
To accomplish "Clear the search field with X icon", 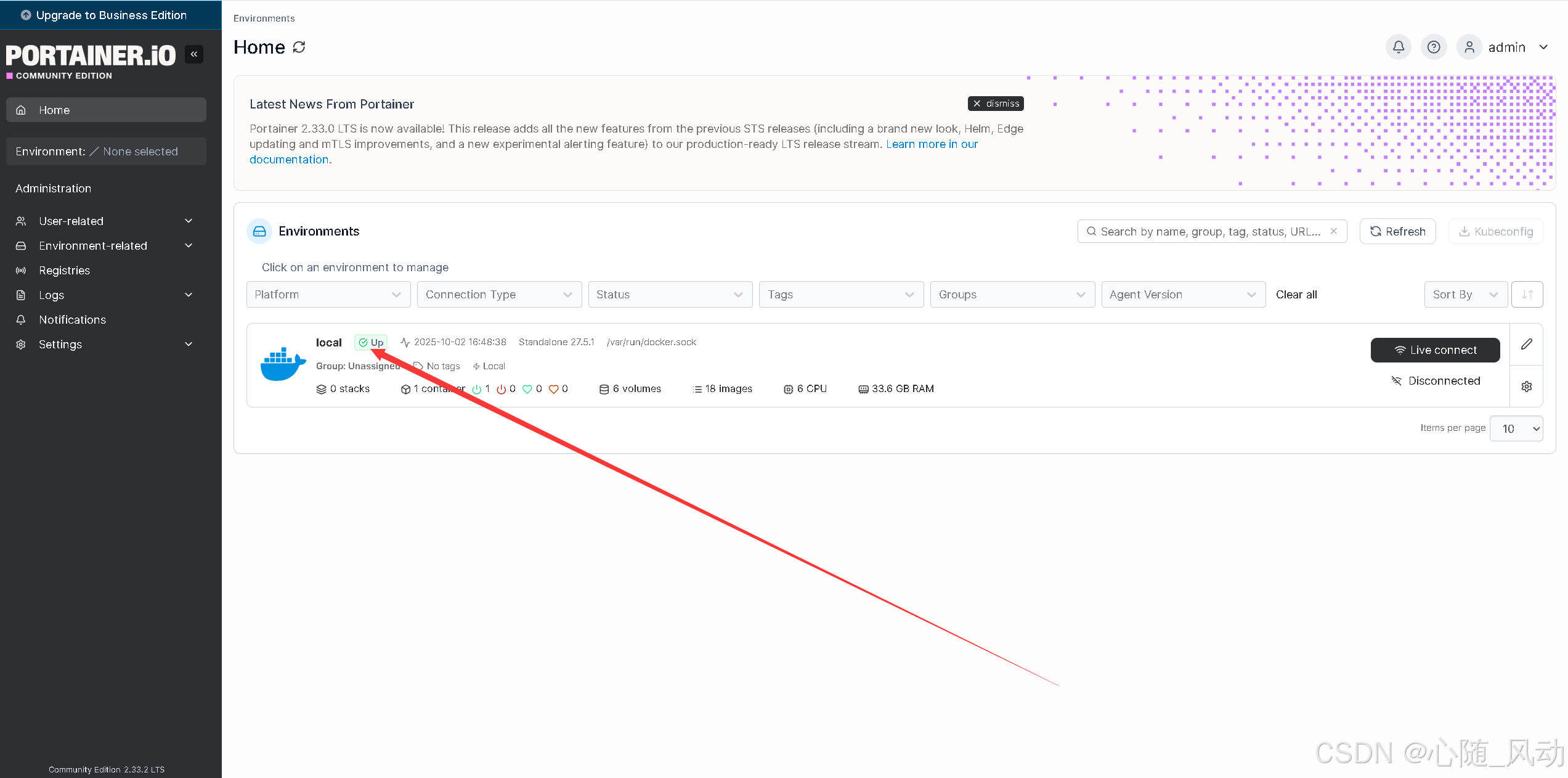I will click(x=1334, y=231).
